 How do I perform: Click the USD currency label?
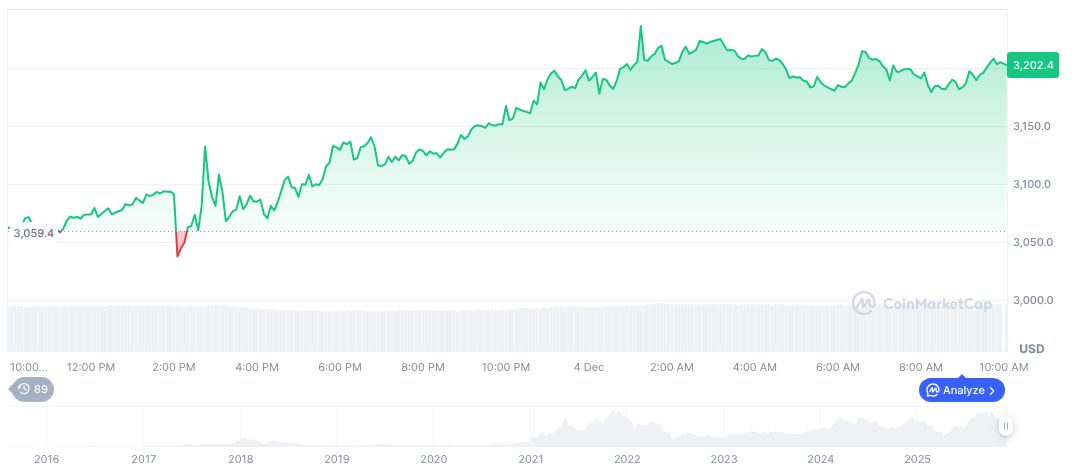(x=1032, y=348)
